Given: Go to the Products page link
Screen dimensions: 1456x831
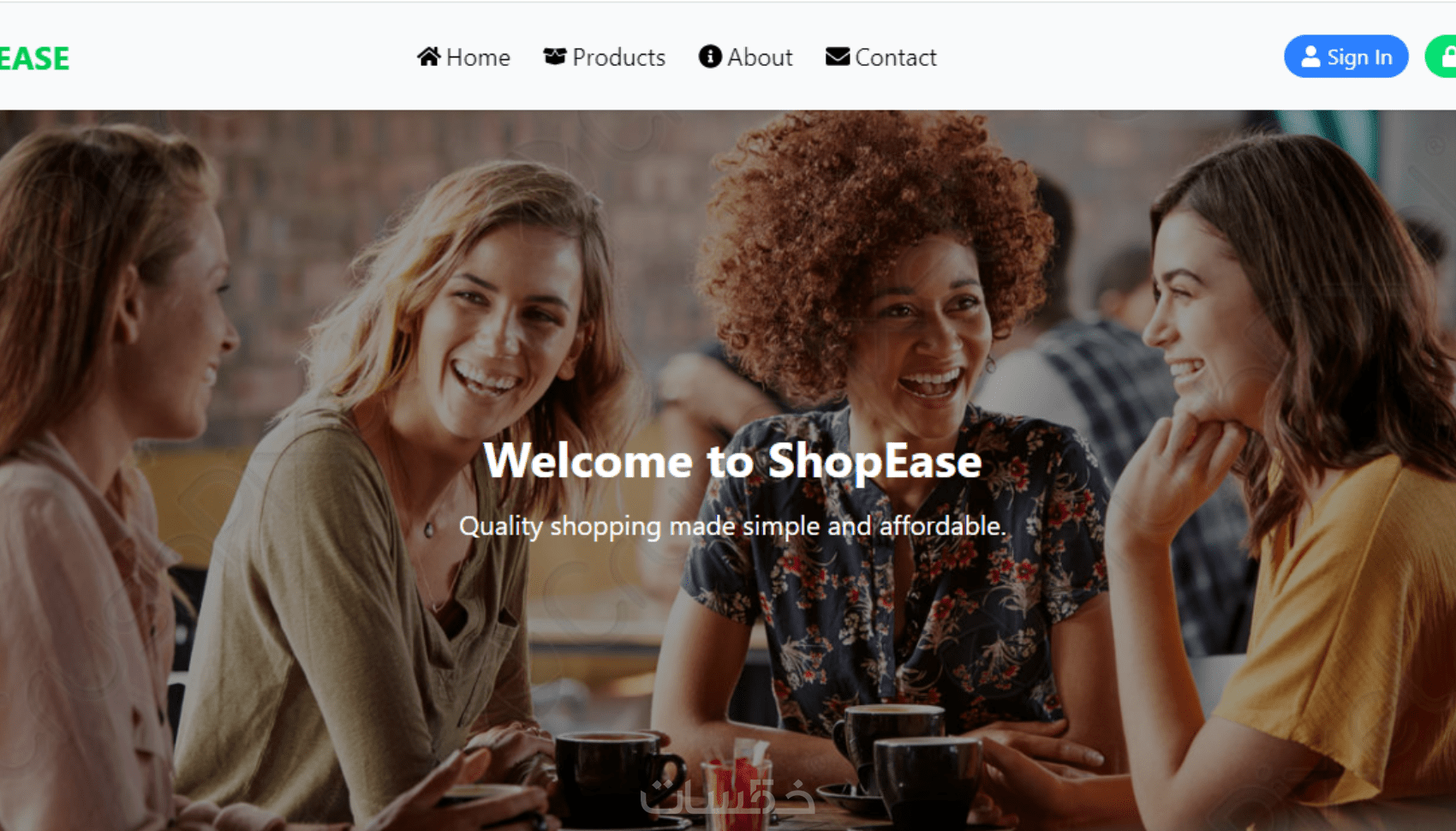Looking at the screenshot, I should (x=605, y=57).
